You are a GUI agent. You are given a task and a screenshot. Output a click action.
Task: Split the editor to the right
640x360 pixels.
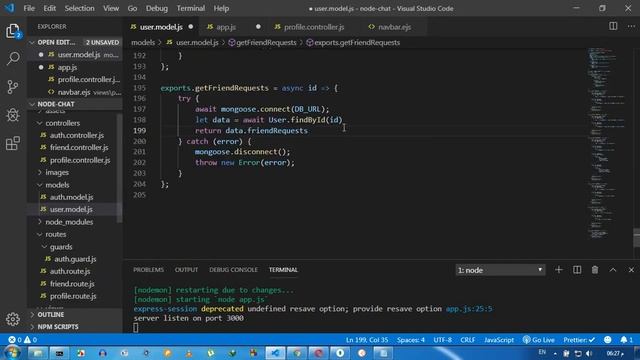point(613,26)
